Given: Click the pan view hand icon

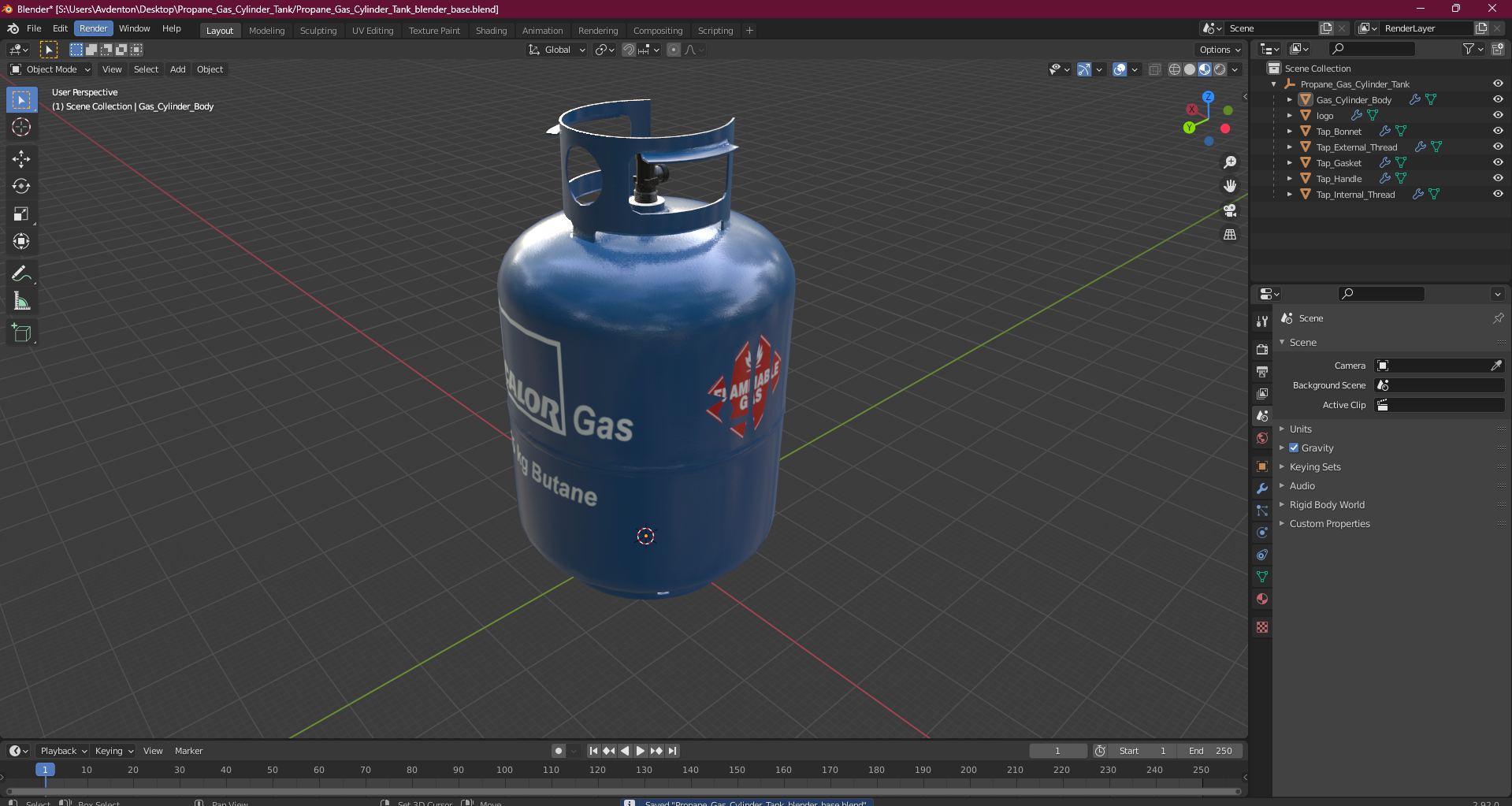Looking at the screenshot, I should pos(1230,186).
